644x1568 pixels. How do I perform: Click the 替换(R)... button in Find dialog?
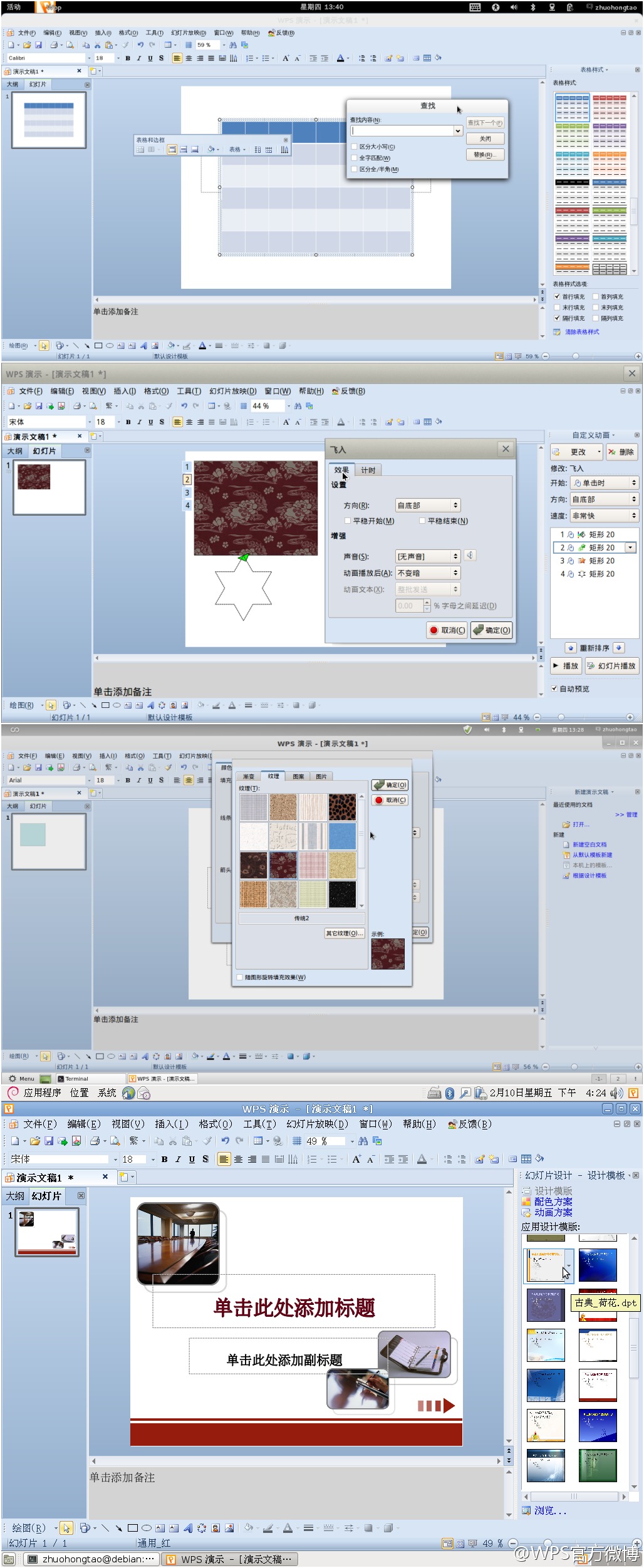485,155
